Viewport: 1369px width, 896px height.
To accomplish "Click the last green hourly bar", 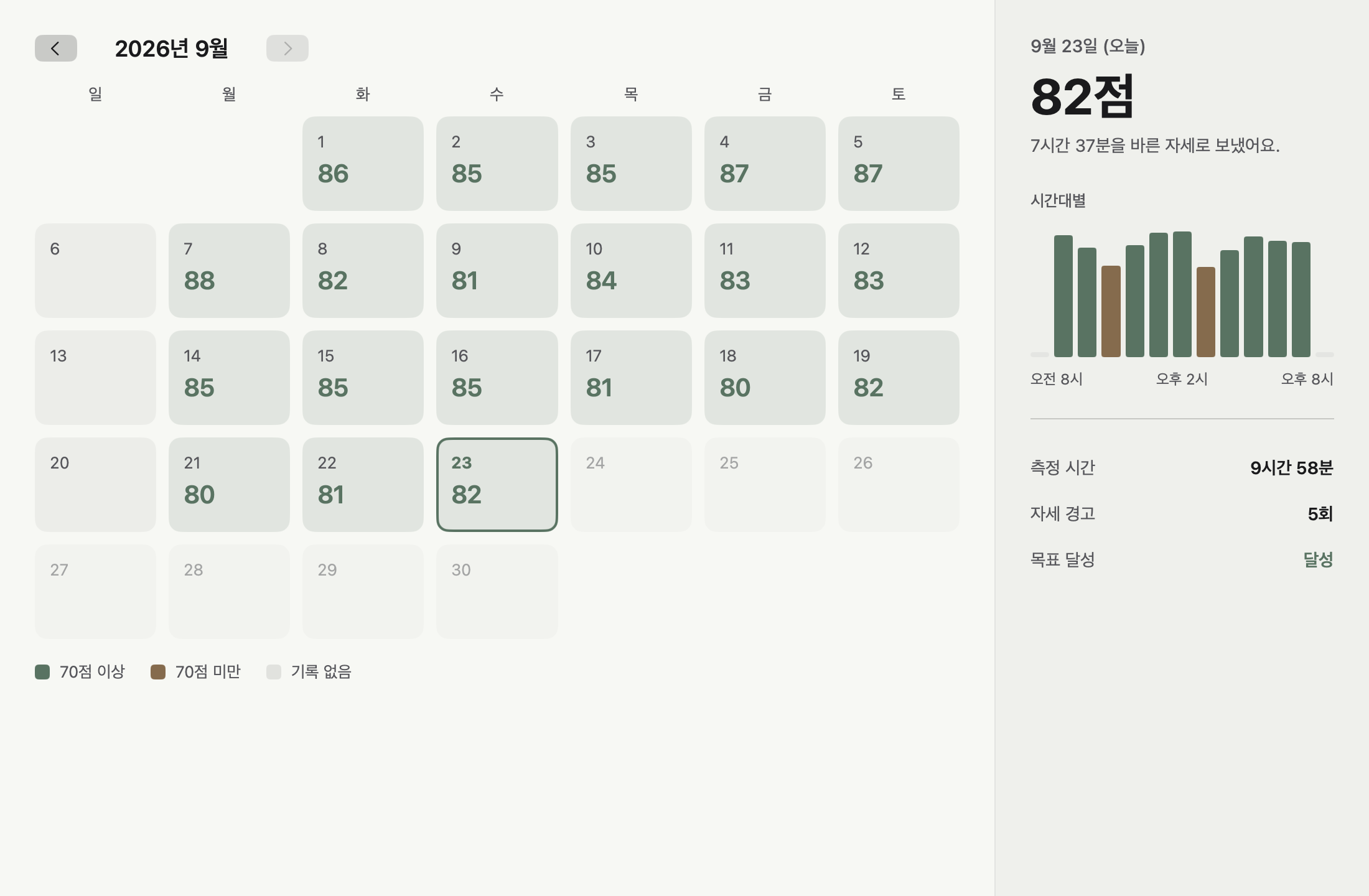I will (x=1301, y=299).
